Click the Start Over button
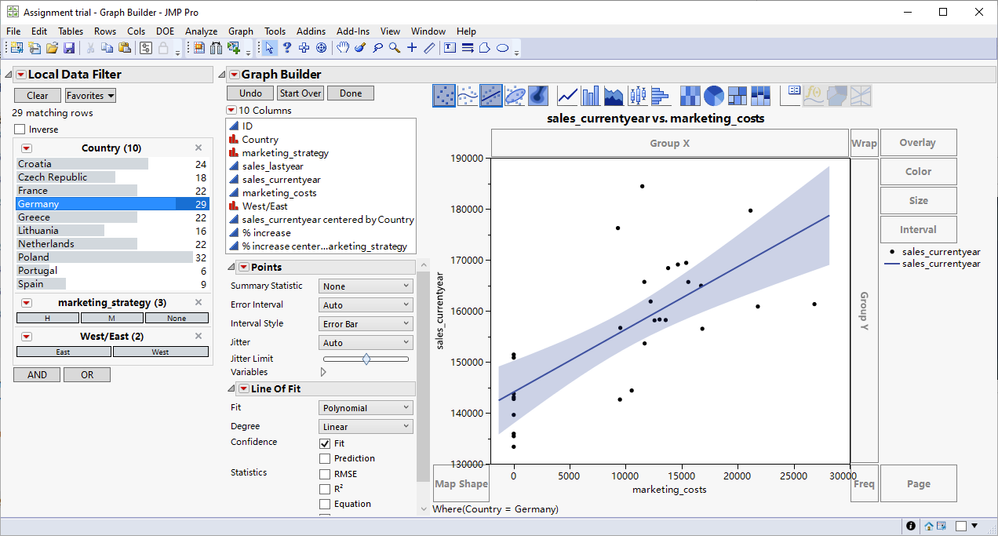Screen dimensions: 998x536 (x=301, y=93)
